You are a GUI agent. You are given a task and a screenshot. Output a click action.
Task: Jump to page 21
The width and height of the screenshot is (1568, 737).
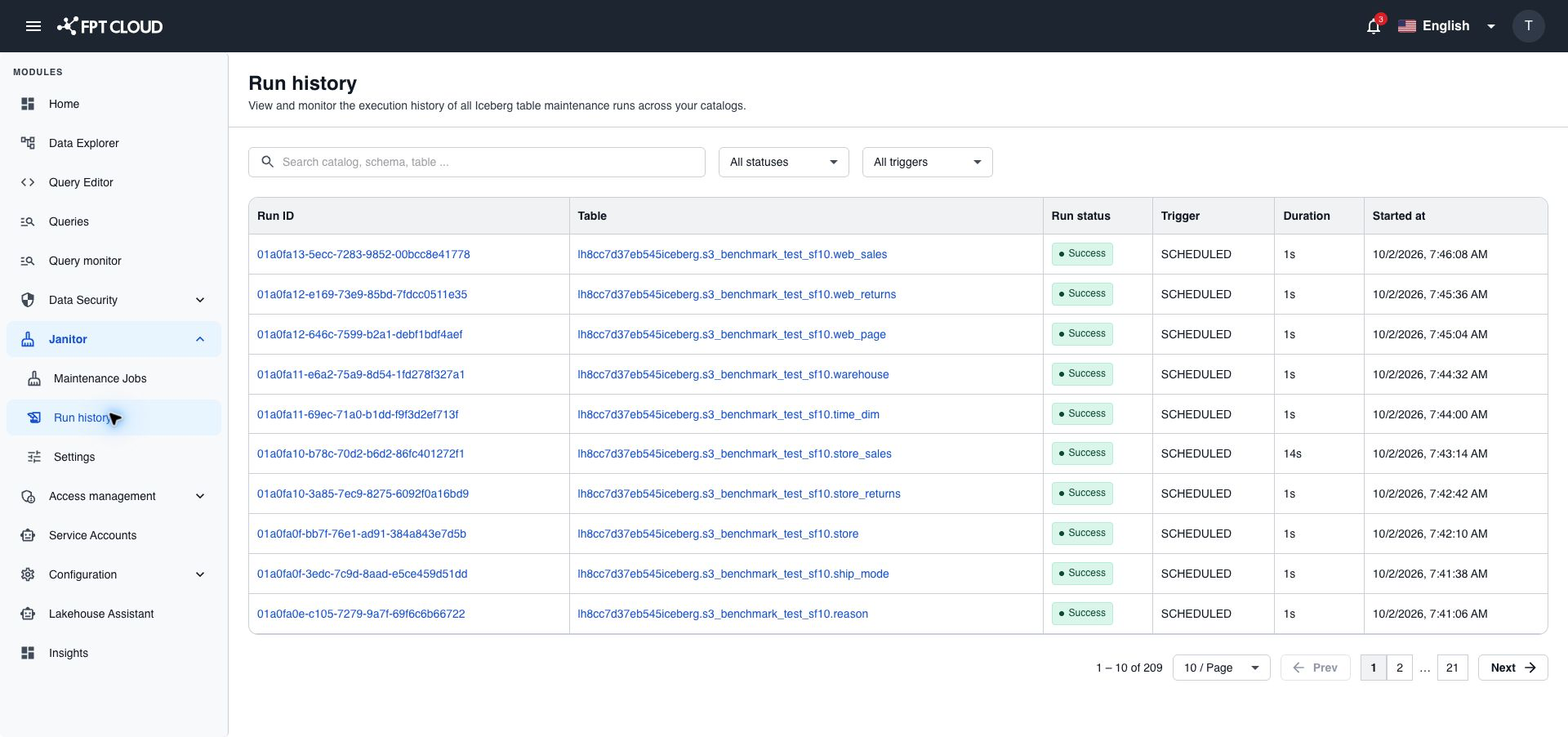[x=1452, y=668]
